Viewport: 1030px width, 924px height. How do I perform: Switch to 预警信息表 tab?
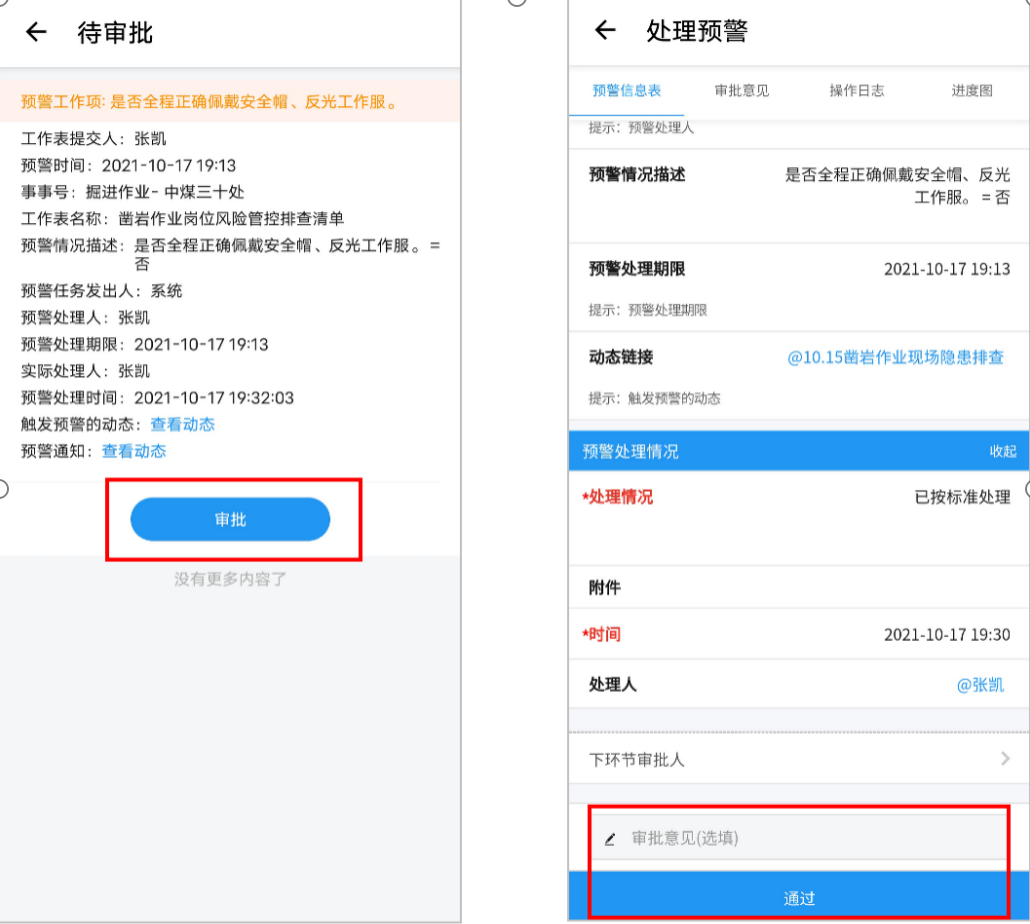tap(626, 91)
